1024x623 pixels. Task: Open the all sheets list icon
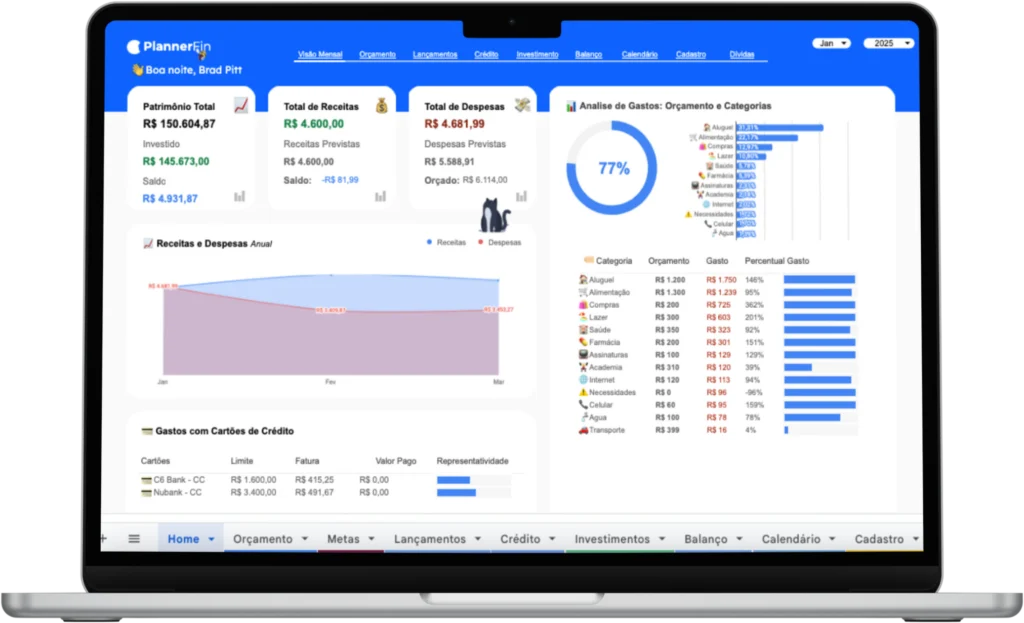pyautogui.click(x=134, y=539)
